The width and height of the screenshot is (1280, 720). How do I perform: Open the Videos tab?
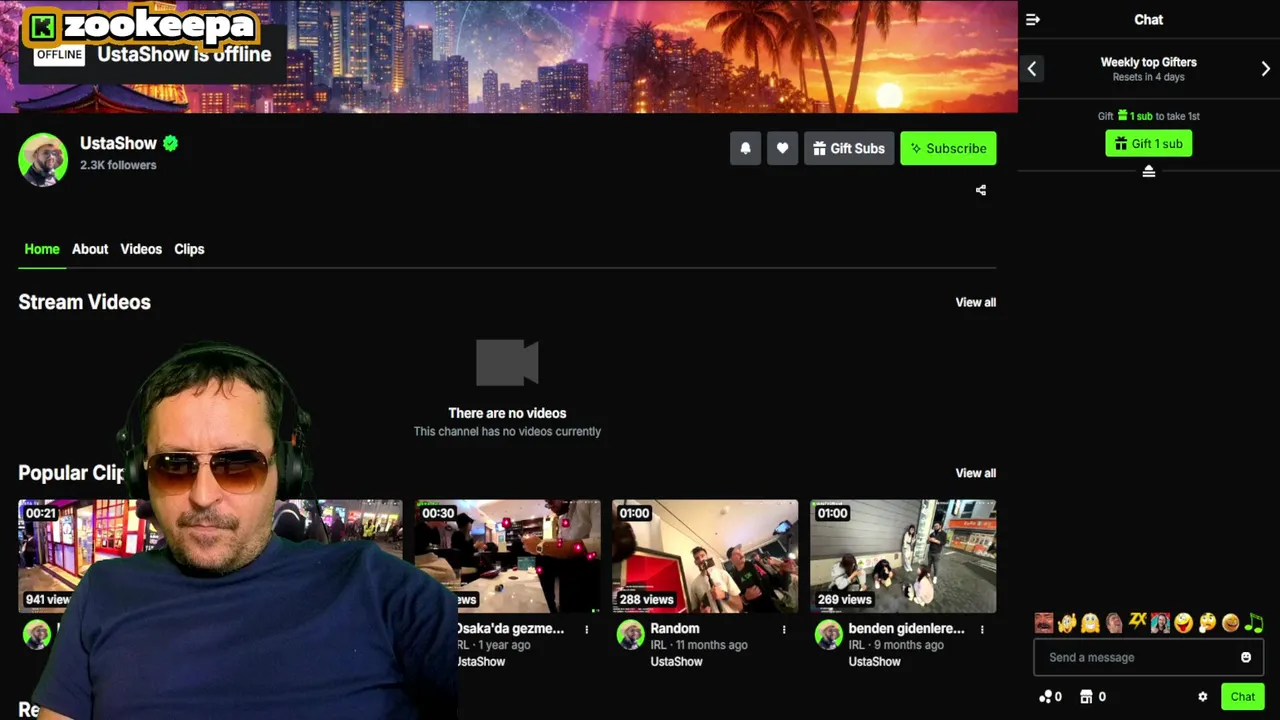click(x=141, y=249)
